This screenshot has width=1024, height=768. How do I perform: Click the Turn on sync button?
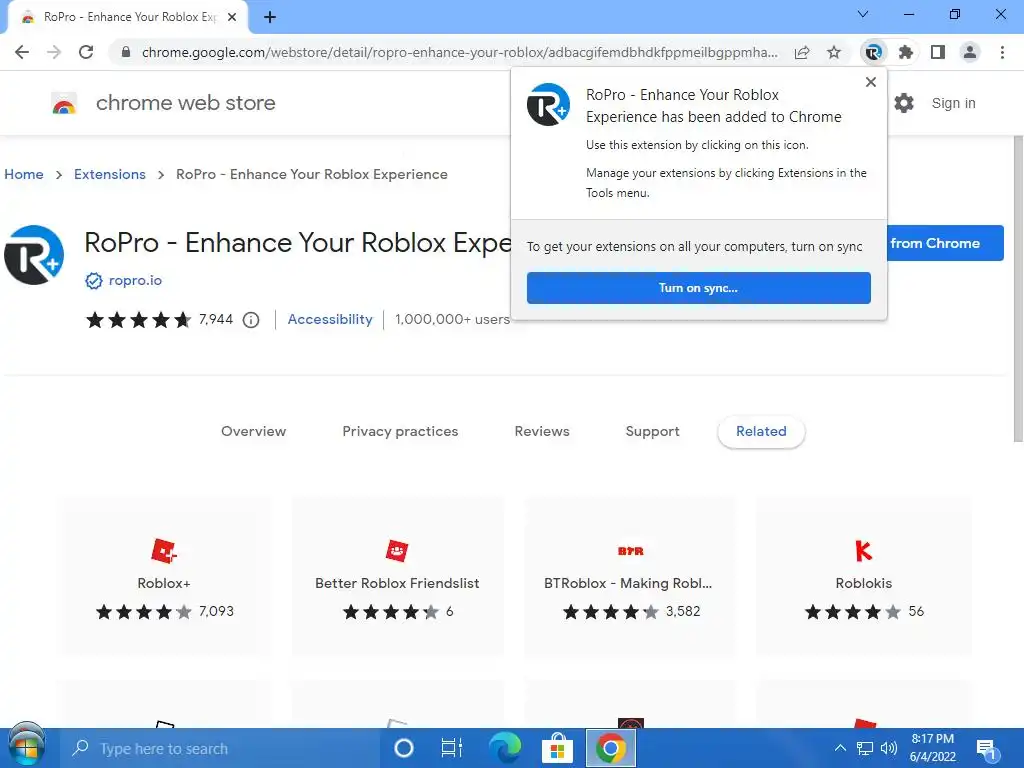click(698, 288)
